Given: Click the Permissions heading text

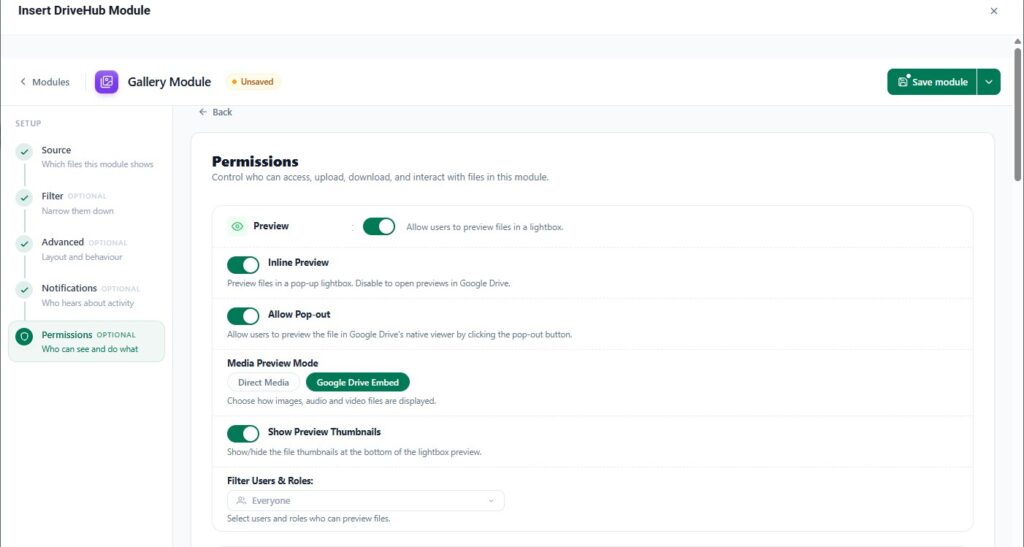Looking at the screenshot, I should pyautogui.click(x=255, y=161).
